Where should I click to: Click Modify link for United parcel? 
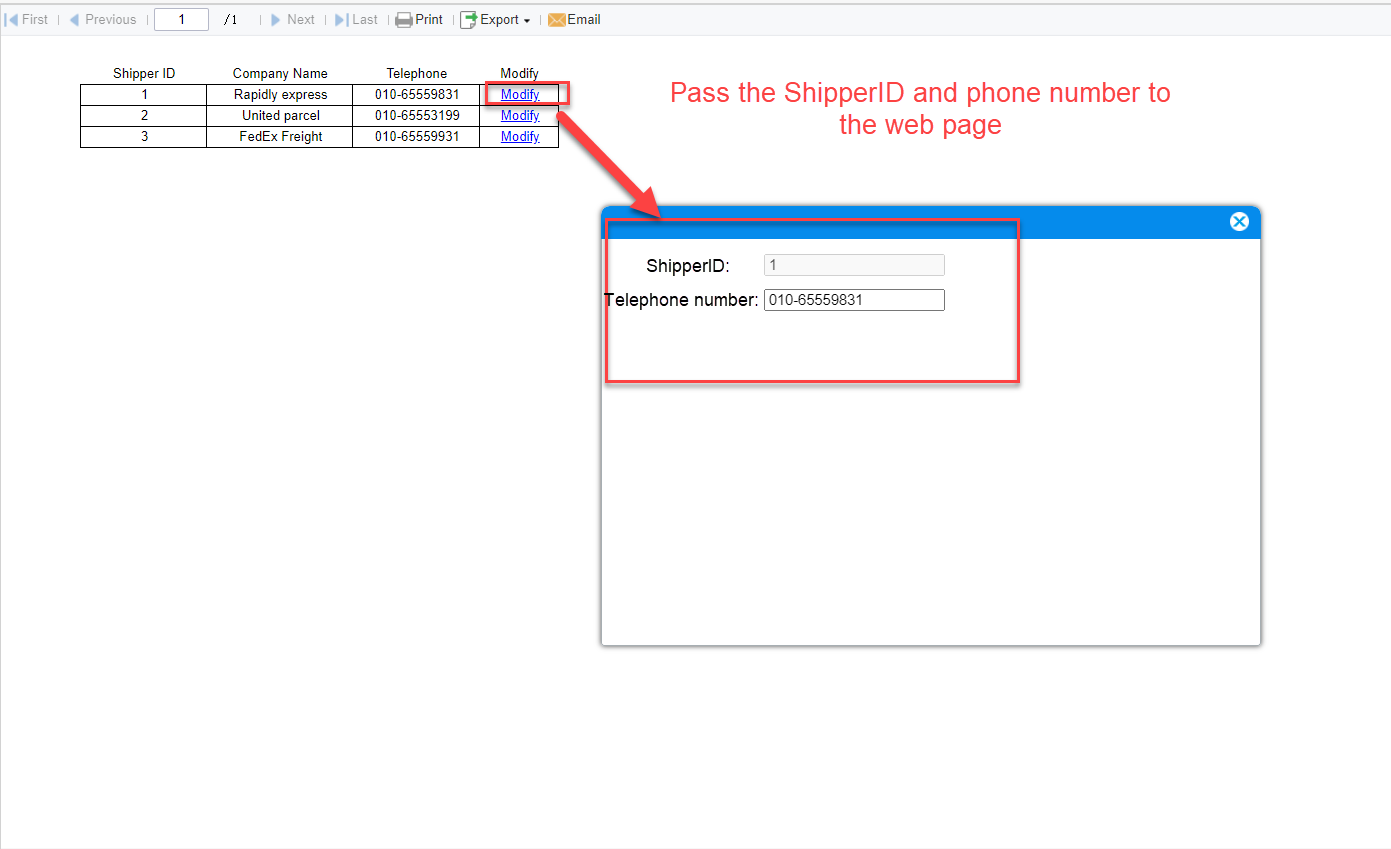(520, 116)
